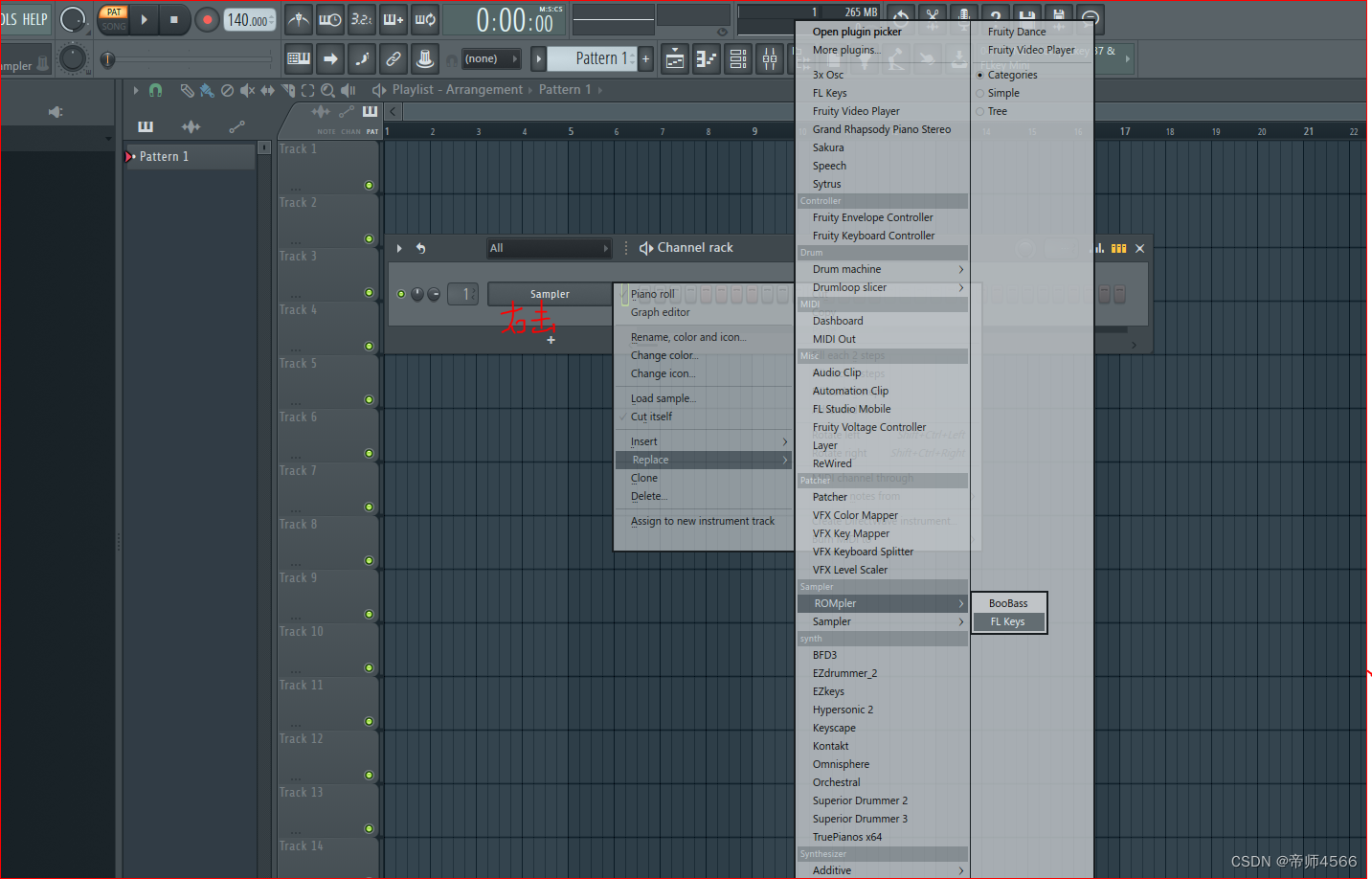The height and width of the screenshot is (879, 1372).
Task: Toggle Track 5 mute light
Action: tap(369, 399)
